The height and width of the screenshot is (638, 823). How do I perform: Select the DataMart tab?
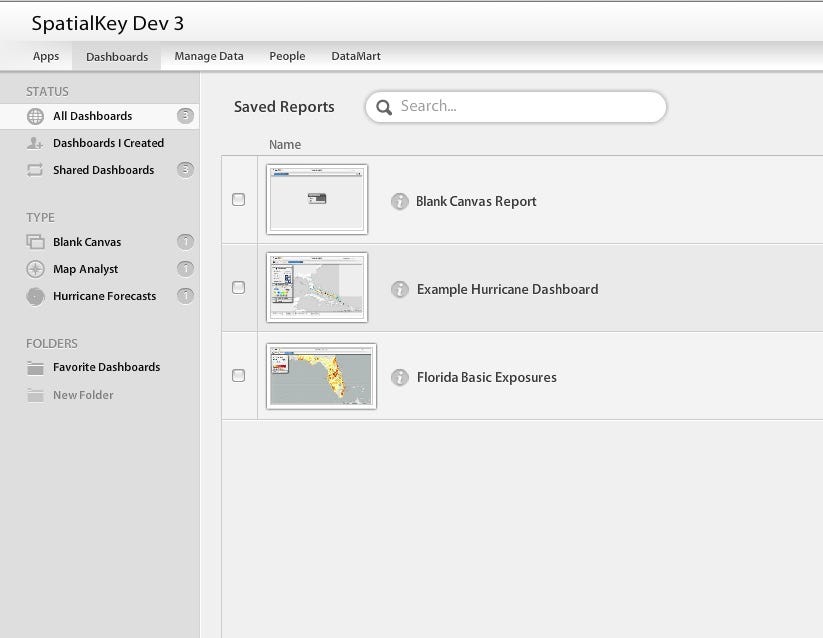pyautogui.click(x=356, y=56)
